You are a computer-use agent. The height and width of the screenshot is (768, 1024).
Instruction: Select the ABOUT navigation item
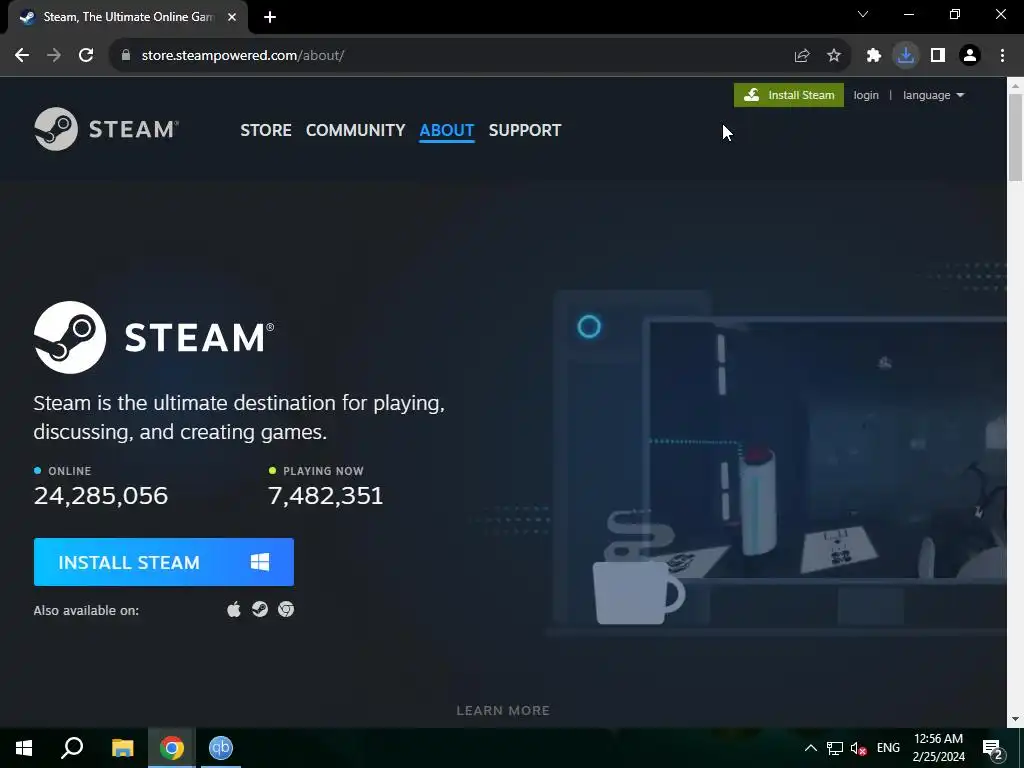447,130
